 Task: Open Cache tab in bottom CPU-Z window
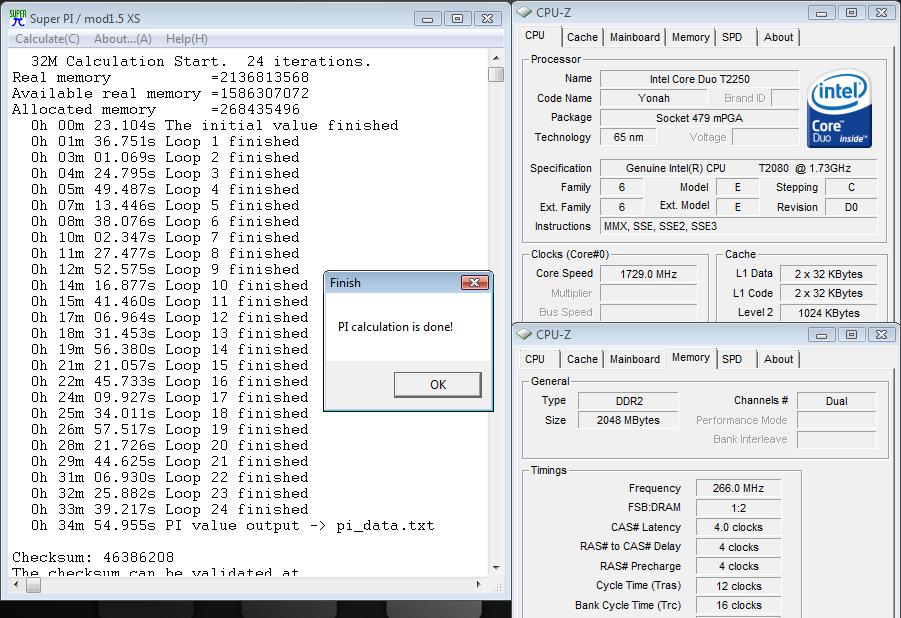(582, 359)
